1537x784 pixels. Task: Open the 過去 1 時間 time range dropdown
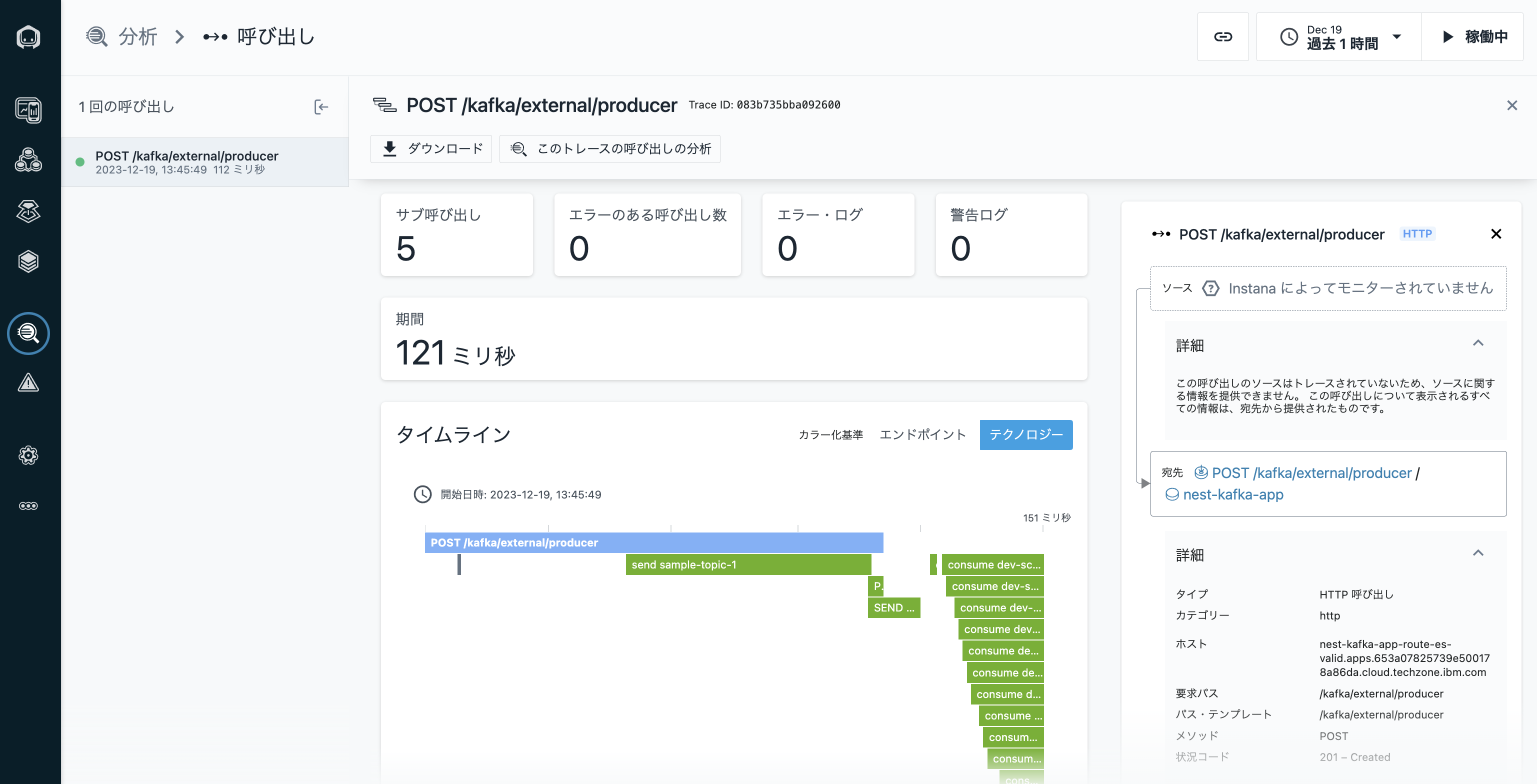1340,37
